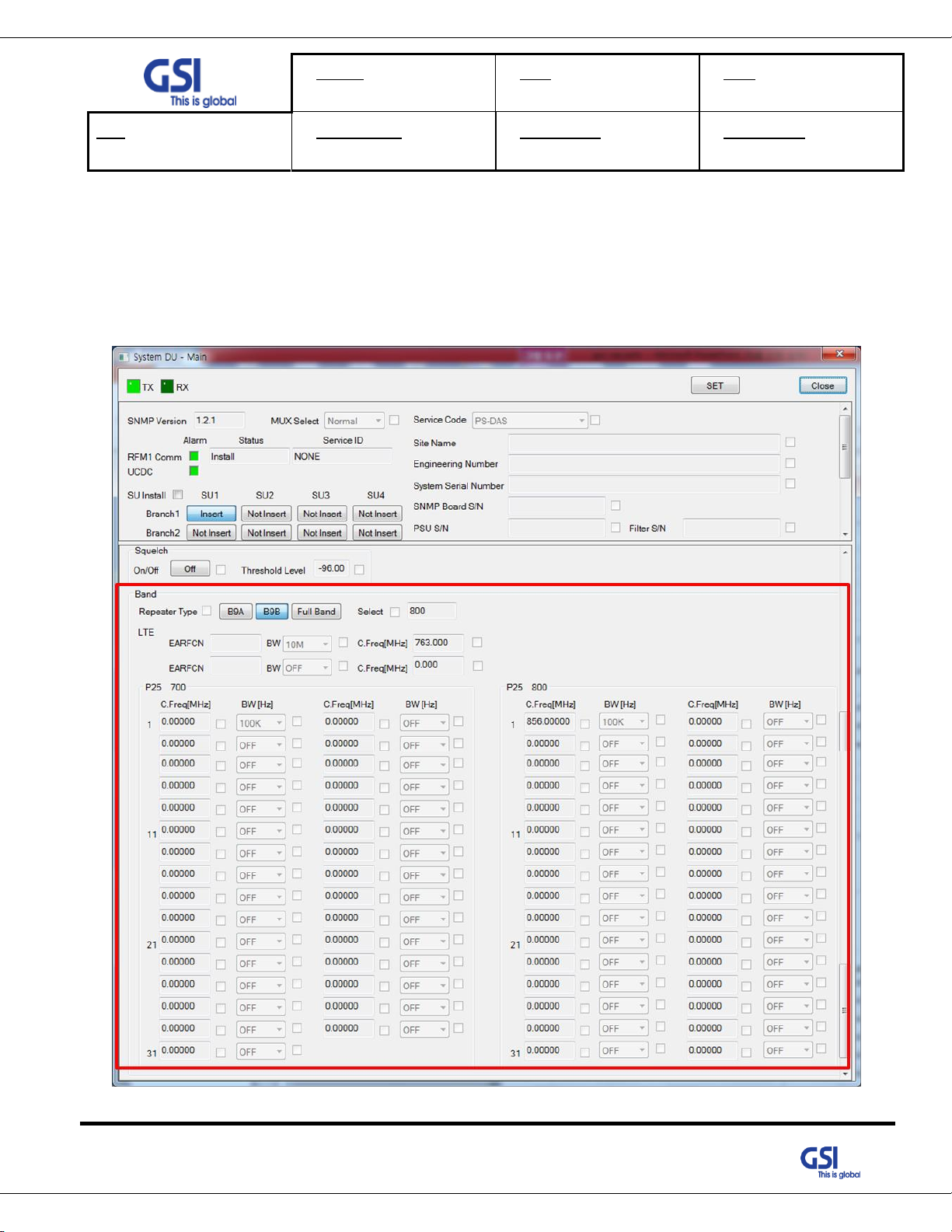Click Branch2 SU1 Not Insert button
Viewport: 952px width, 1232px height.
click(211, 533)
